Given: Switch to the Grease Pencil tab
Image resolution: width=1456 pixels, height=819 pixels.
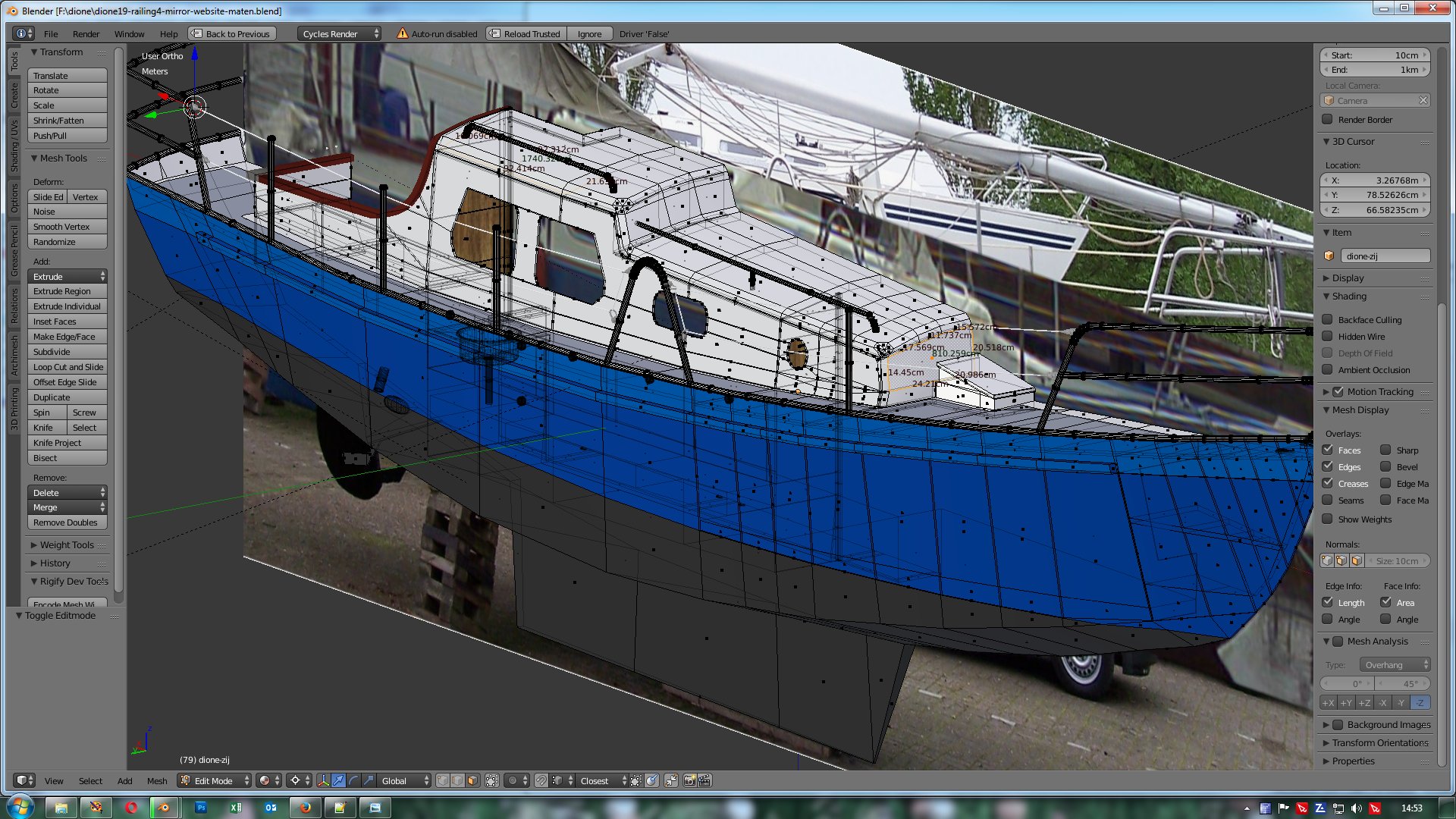Looking at the screenshot, I should pos(14,251).
